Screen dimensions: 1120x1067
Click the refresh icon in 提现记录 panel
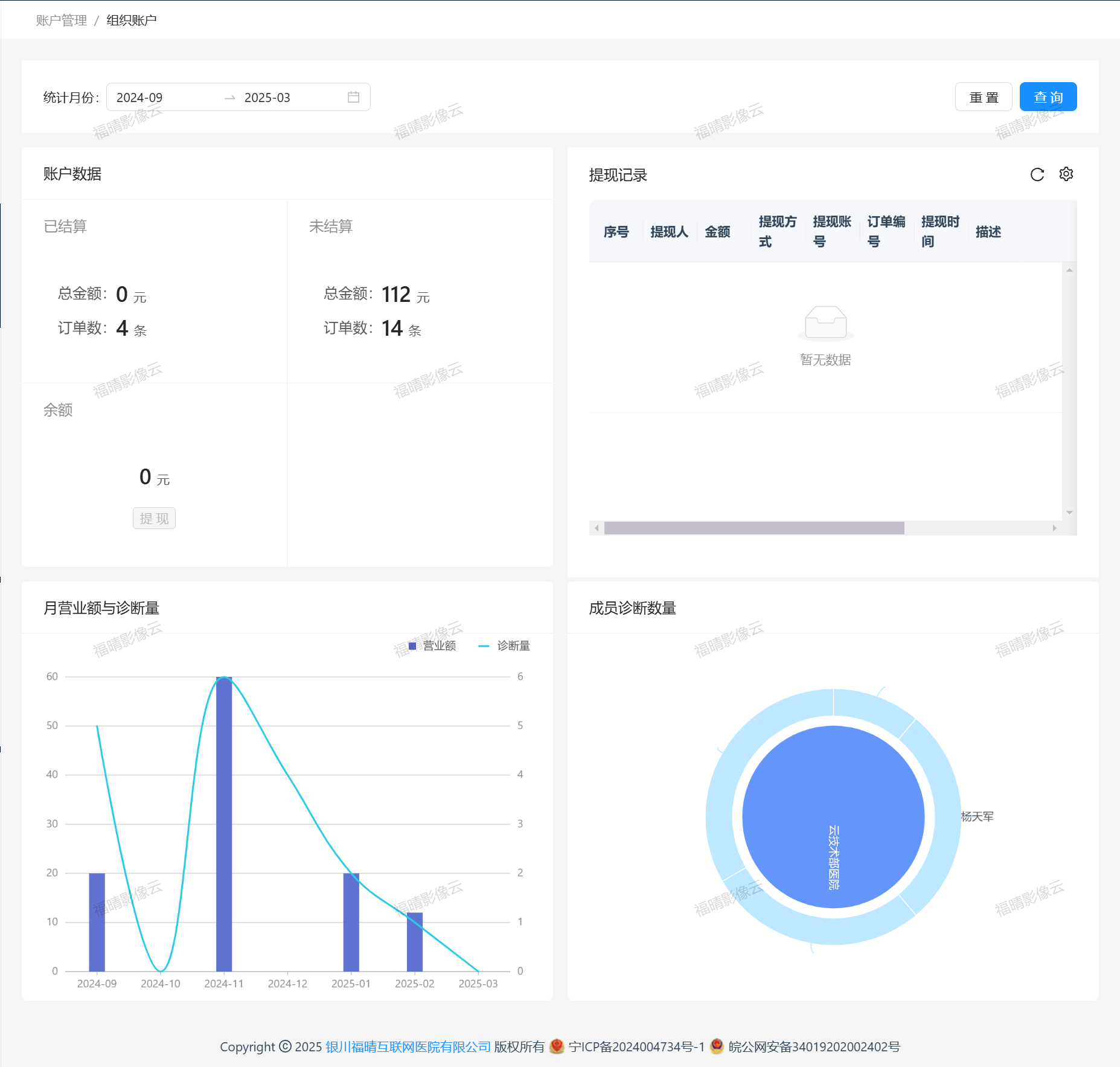point(1037,175)
